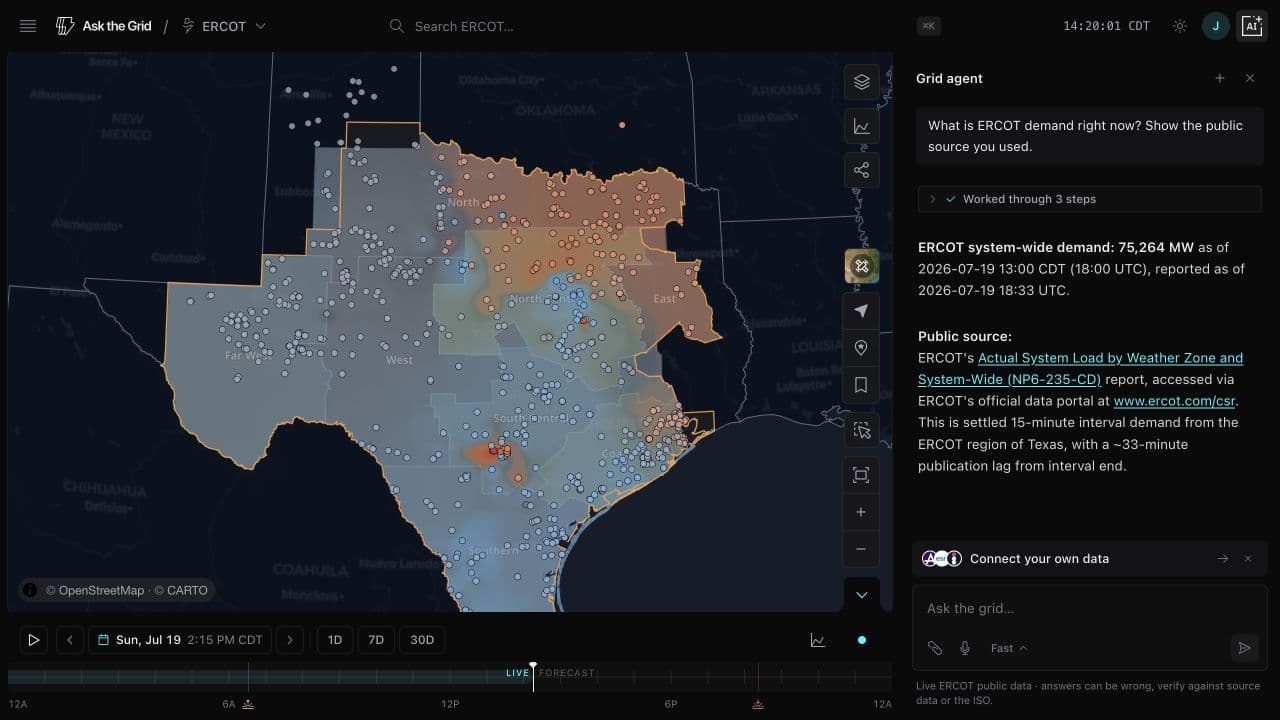Screen dimensions: 1280x720
Task: Click the navigate arrow locate icon
Action: point(861,312)
